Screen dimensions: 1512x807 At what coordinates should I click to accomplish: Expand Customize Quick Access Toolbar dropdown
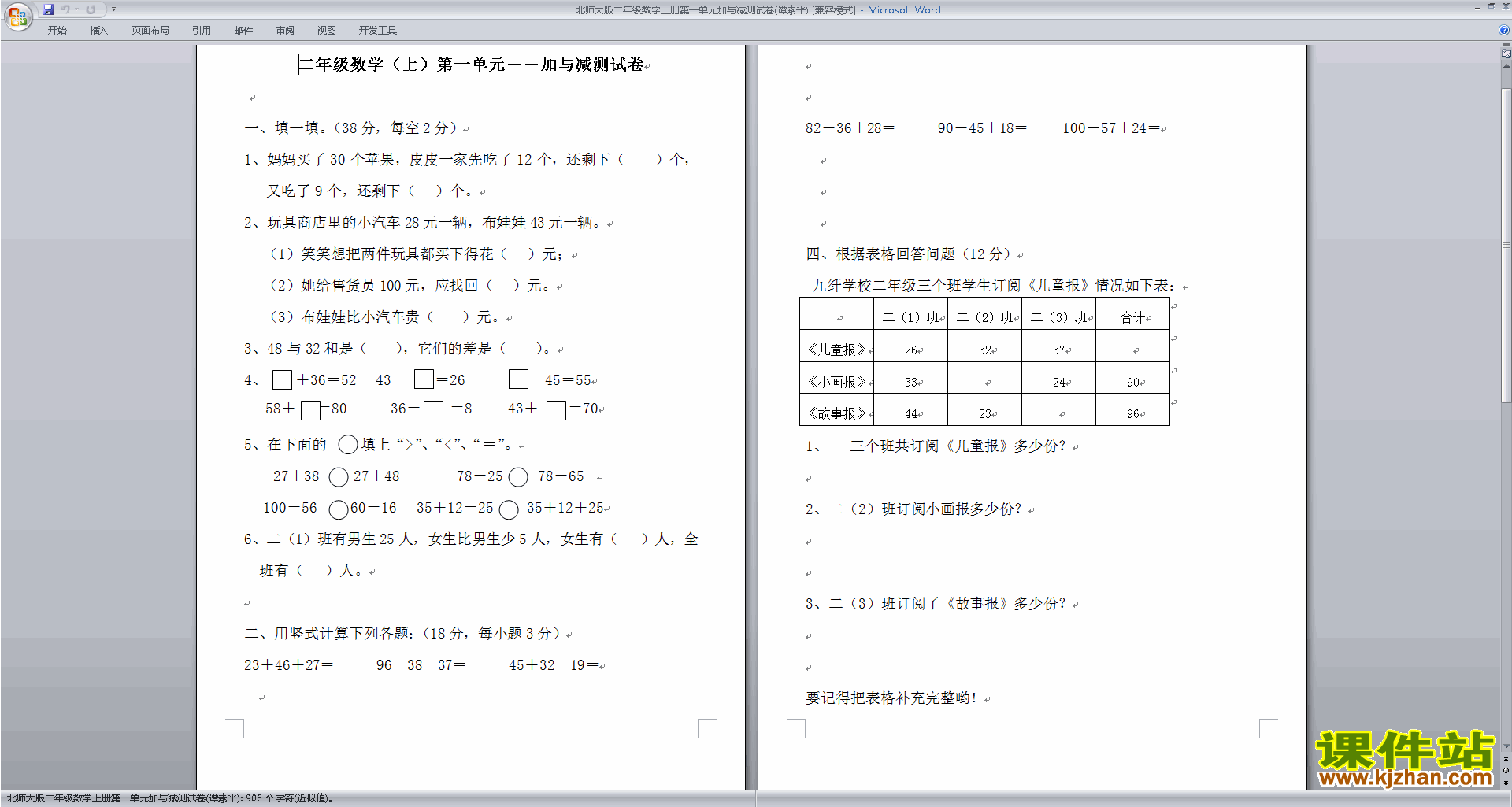point(113,9)
